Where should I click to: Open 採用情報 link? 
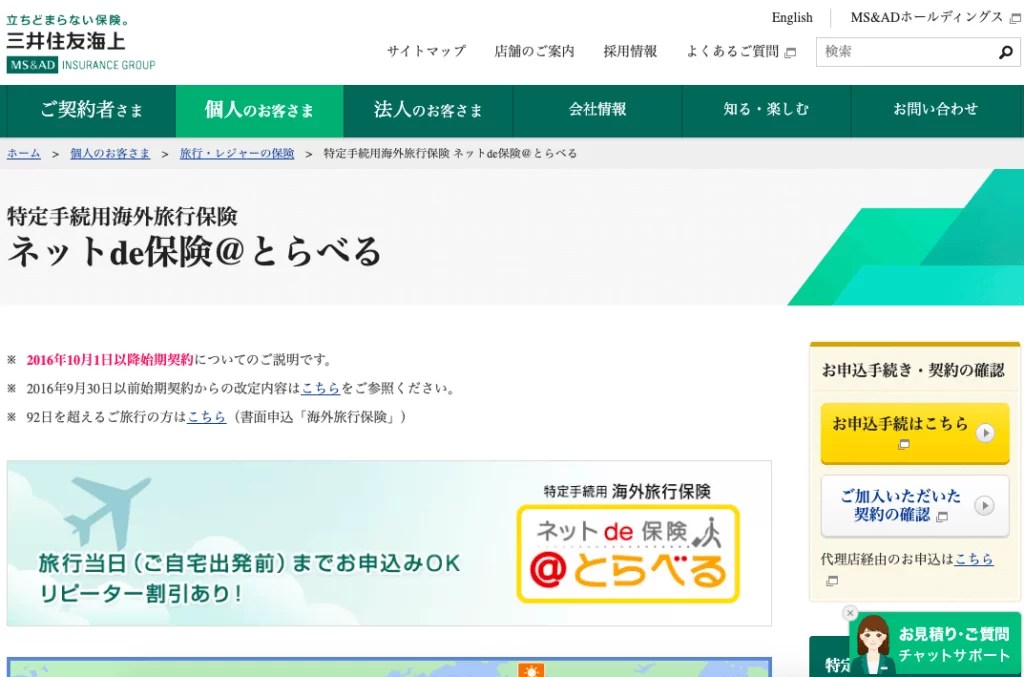[630, 51]
